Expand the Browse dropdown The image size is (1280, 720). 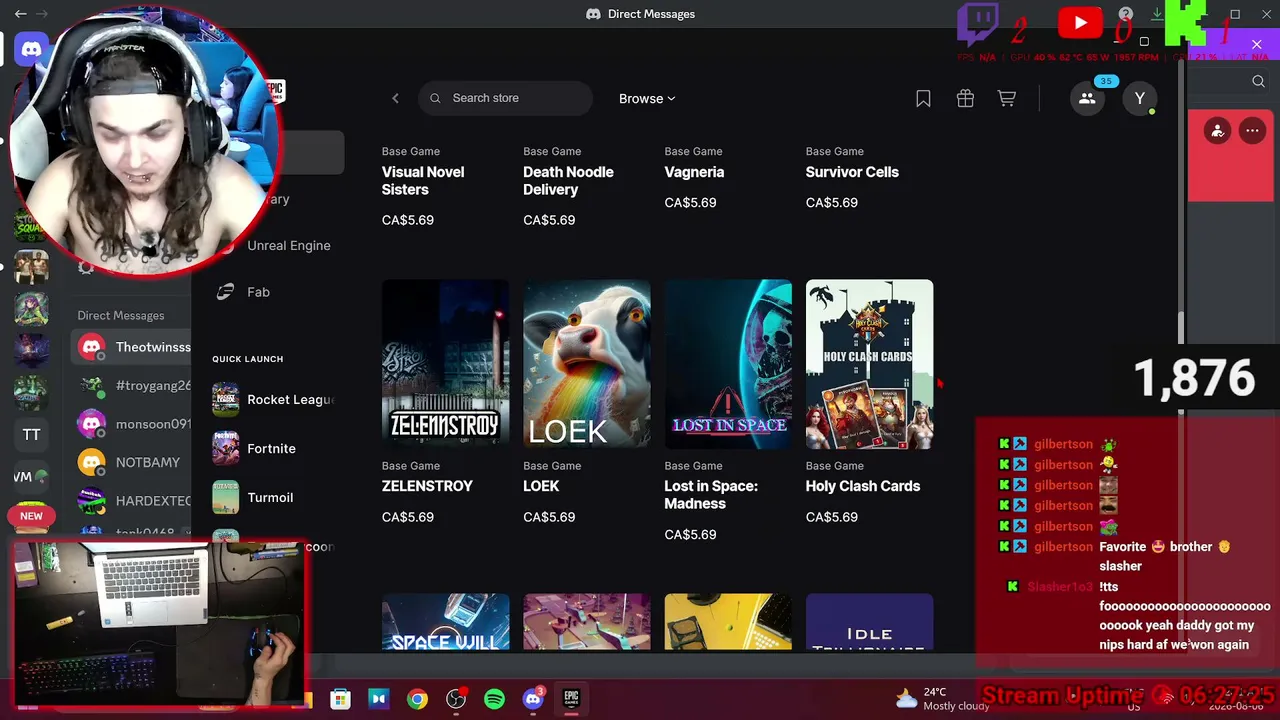coord(647,98)
